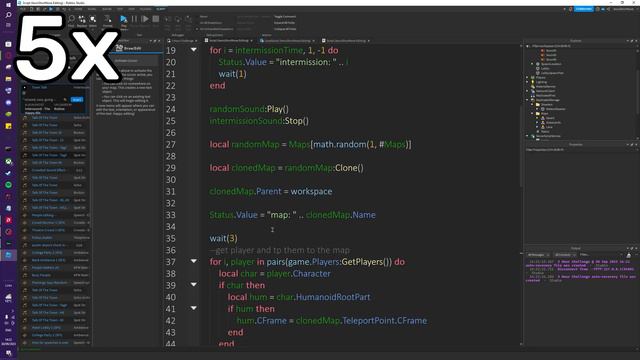Click the Collaborate button at top right
This screenshot has width=640, height=360.
(584, 9)
